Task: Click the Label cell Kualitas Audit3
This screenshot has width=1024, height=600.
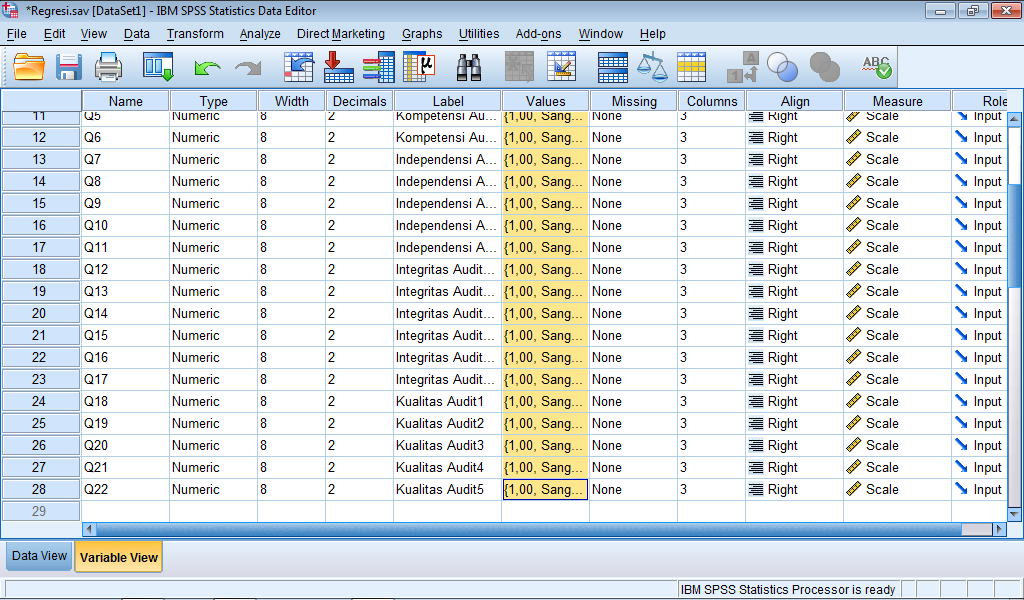Action: pos(447,446)
